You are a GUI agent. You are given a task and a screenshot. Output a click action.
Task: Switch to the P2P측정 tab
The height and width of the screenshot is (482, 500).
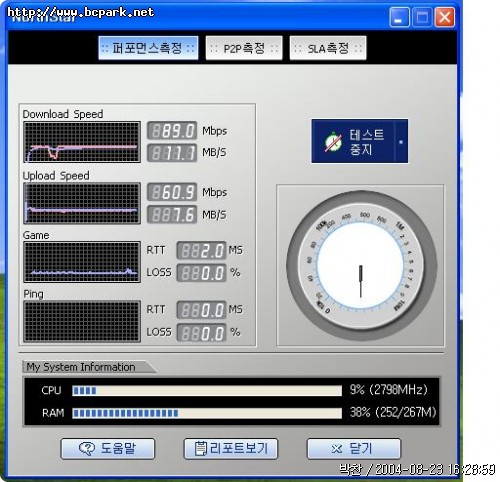point(244,48)
